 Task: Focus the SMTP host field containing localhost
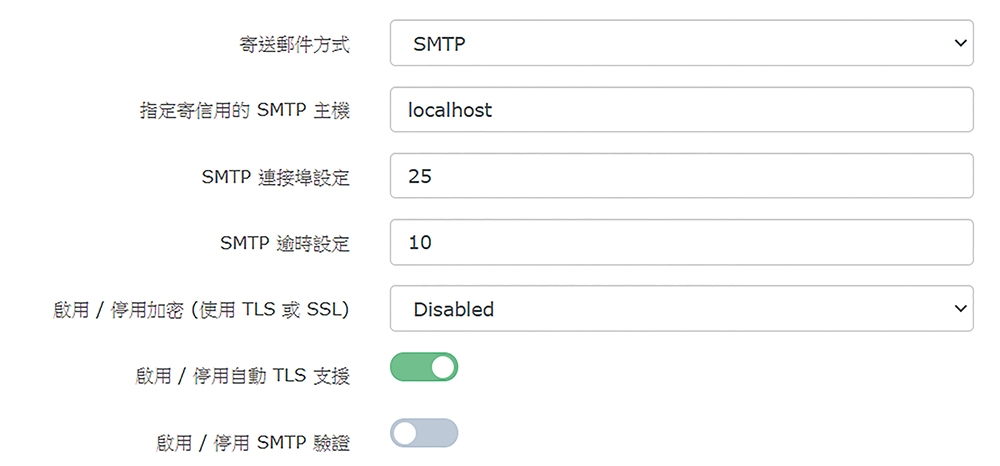coord(681,110)
